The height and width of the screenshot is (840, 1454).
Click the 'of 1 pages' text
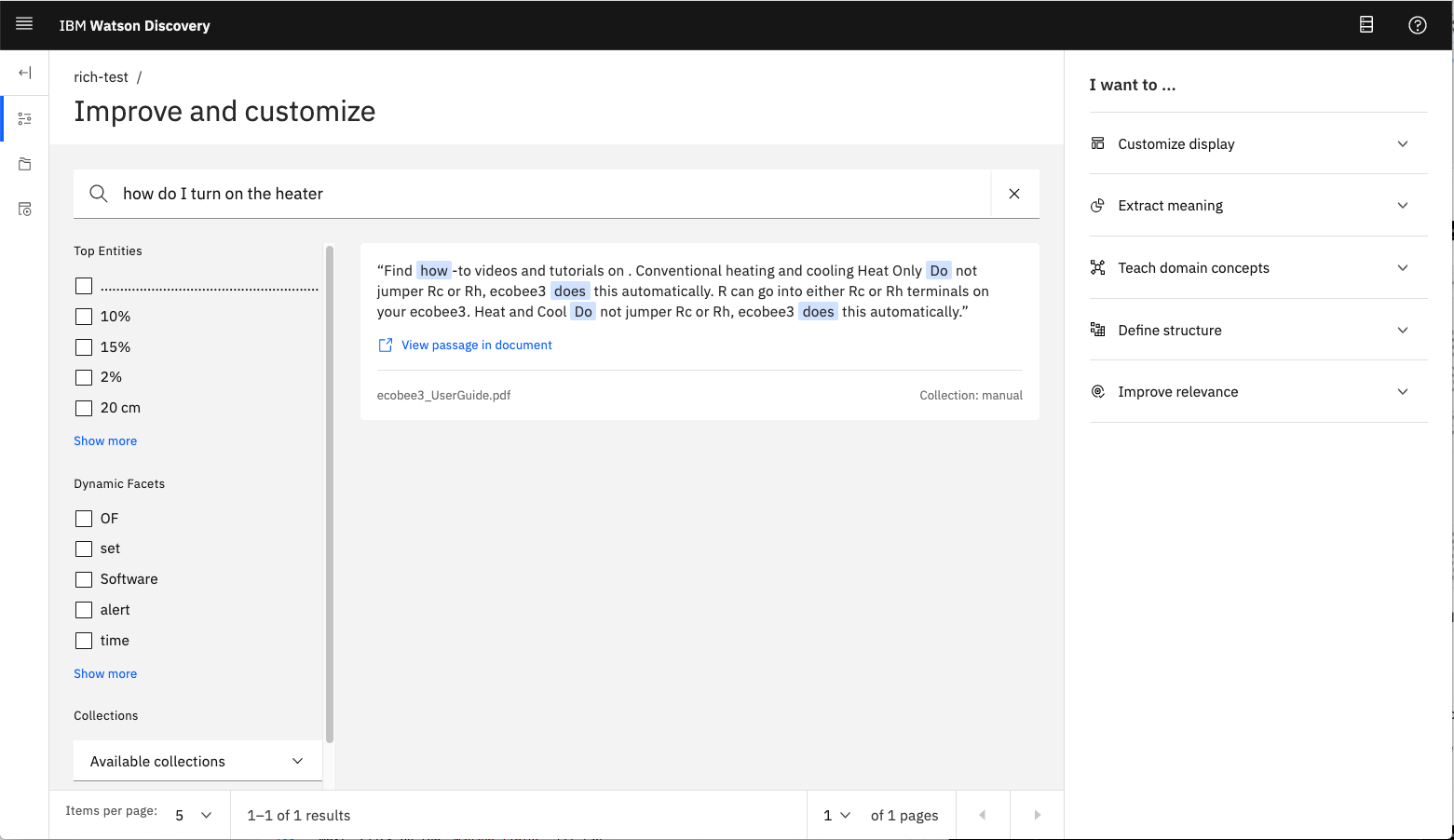click(904, 815)
